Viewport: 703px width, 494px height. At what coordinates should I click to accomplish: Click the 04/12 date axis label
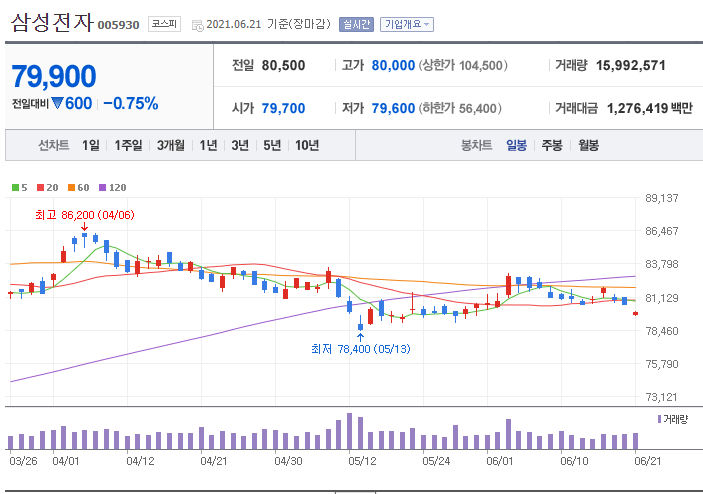click(140, 461)
